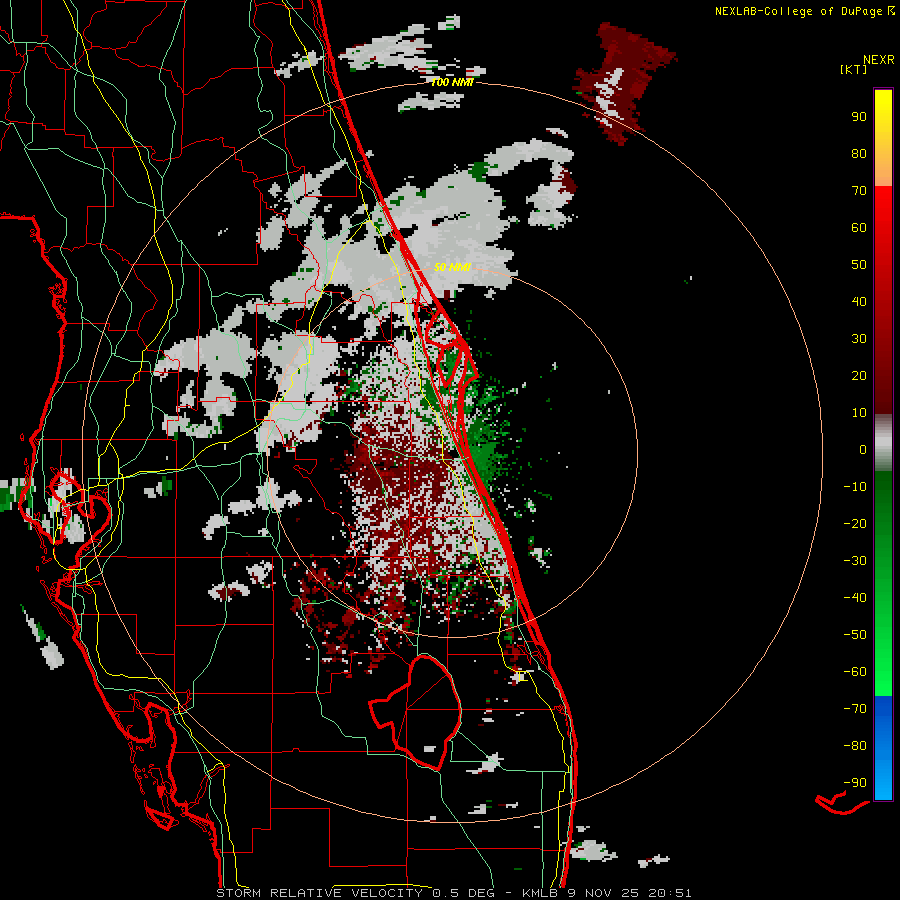Click the positive 10 knot scale label
This screenshot has width=900, height=900.
[x=859, y=413]
